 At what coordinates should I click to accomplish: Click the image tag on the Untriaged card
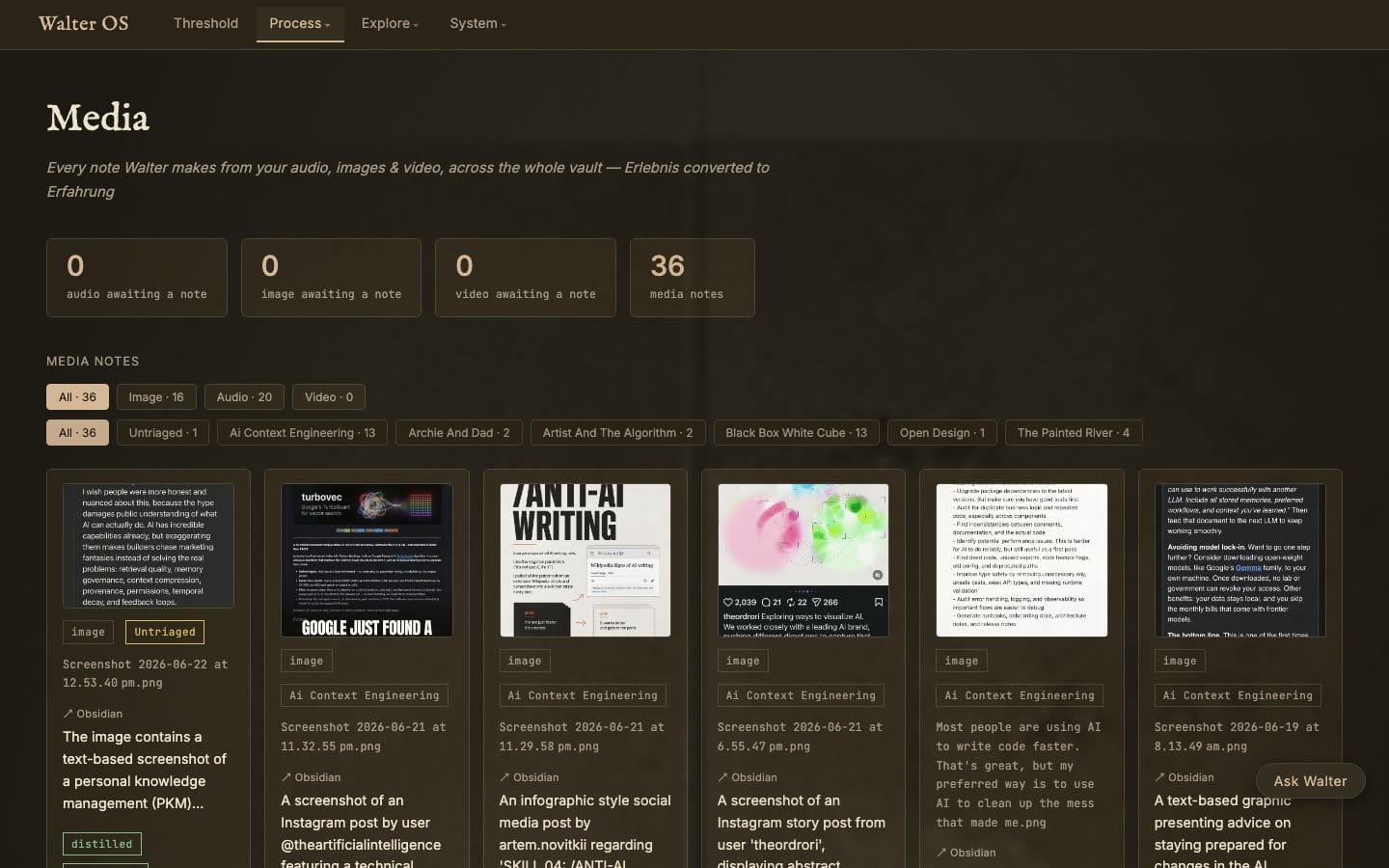(88, 633)
